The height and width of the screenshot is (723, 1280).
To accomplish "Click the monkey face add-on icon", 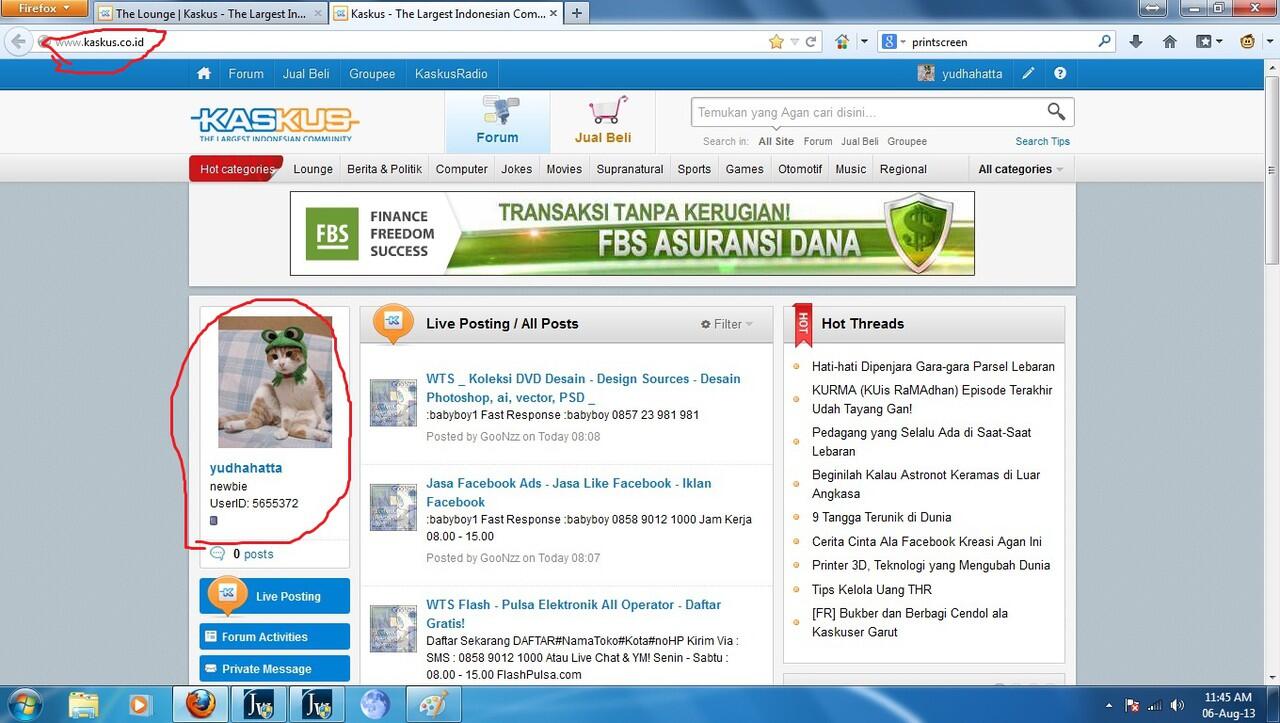I will click(1248, 42).
